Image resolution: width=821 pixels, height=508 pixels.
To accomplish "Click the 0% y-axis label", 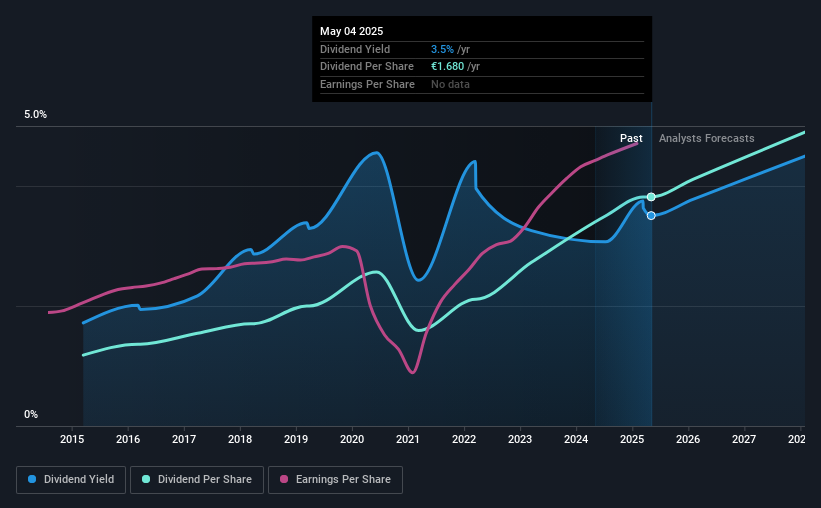I will 31,415.
